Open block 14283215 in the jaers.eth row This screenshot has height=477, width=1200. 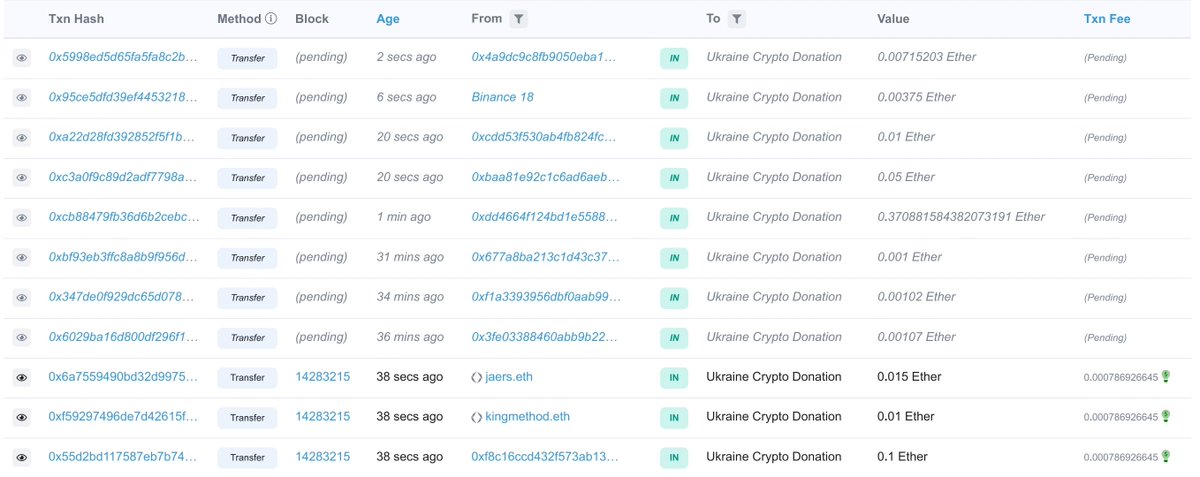[x=323, y=377]
